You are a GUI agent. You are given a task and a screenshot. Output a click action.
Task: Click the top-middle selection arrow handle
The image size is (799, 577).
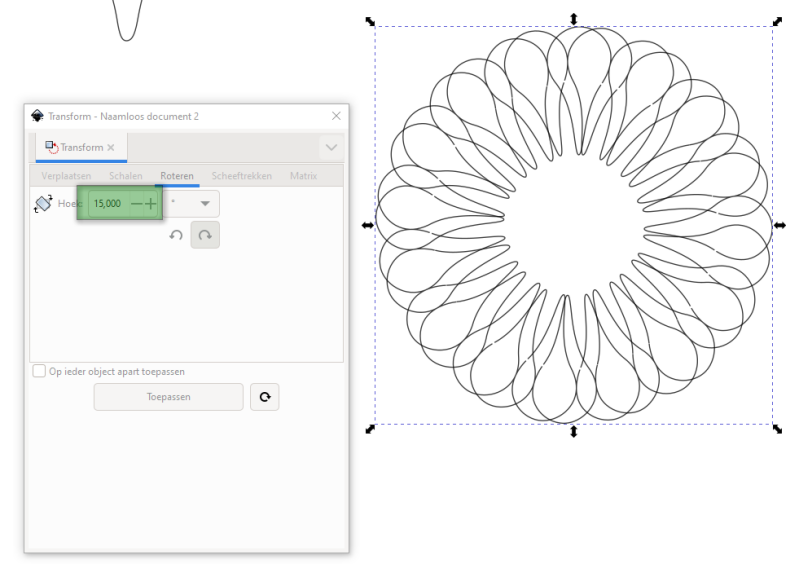(x=574, y=19)
